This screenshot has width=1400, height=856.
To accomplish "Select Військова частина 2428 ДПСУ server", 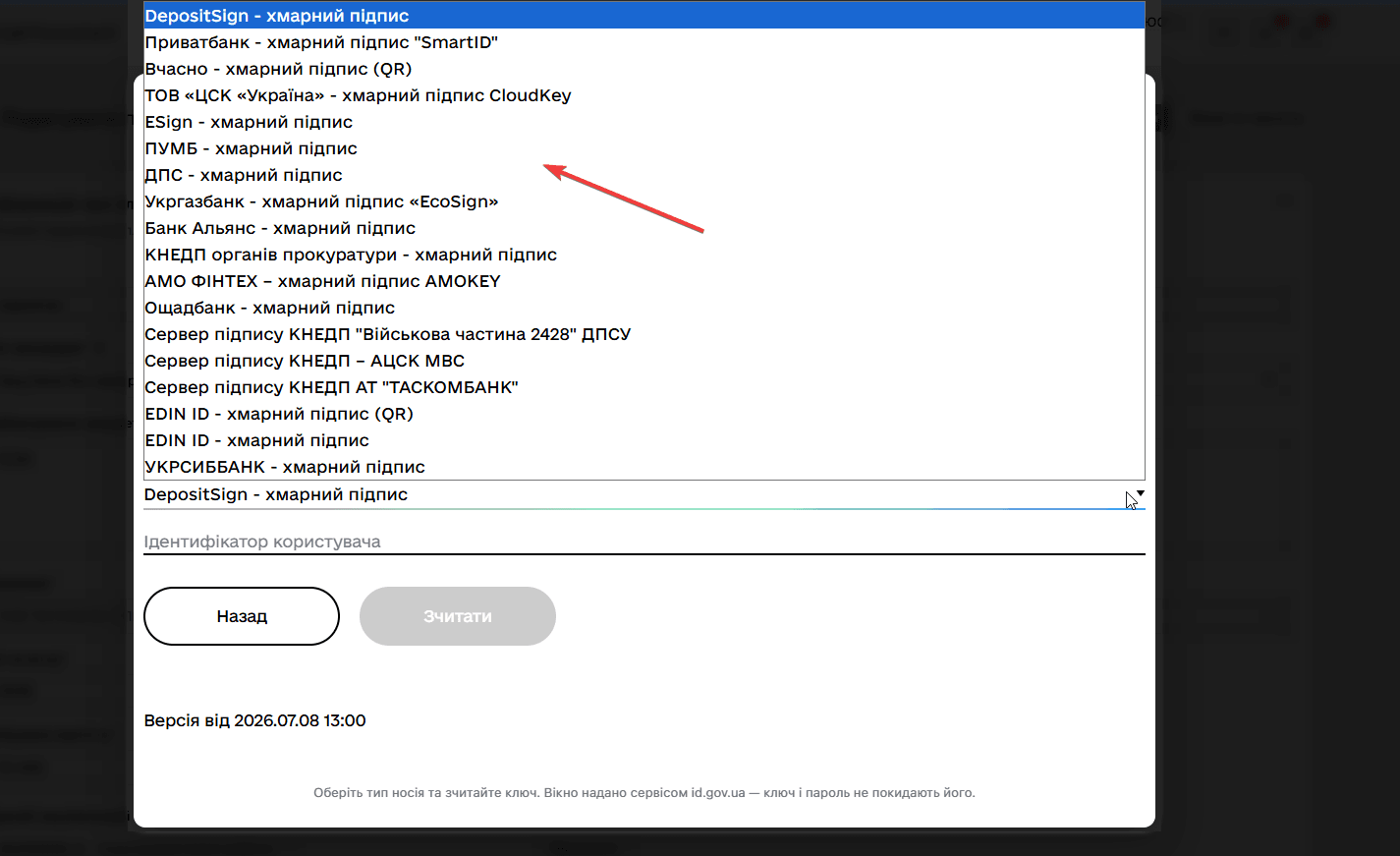I will 644,334.
